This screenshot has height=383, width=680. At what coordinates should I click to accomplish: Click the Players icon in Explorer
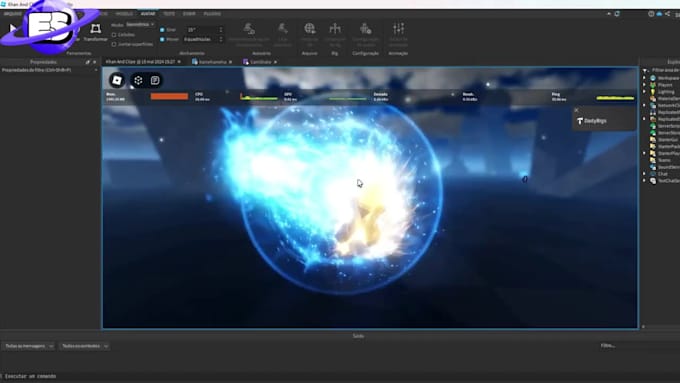(x=653, y=85)
